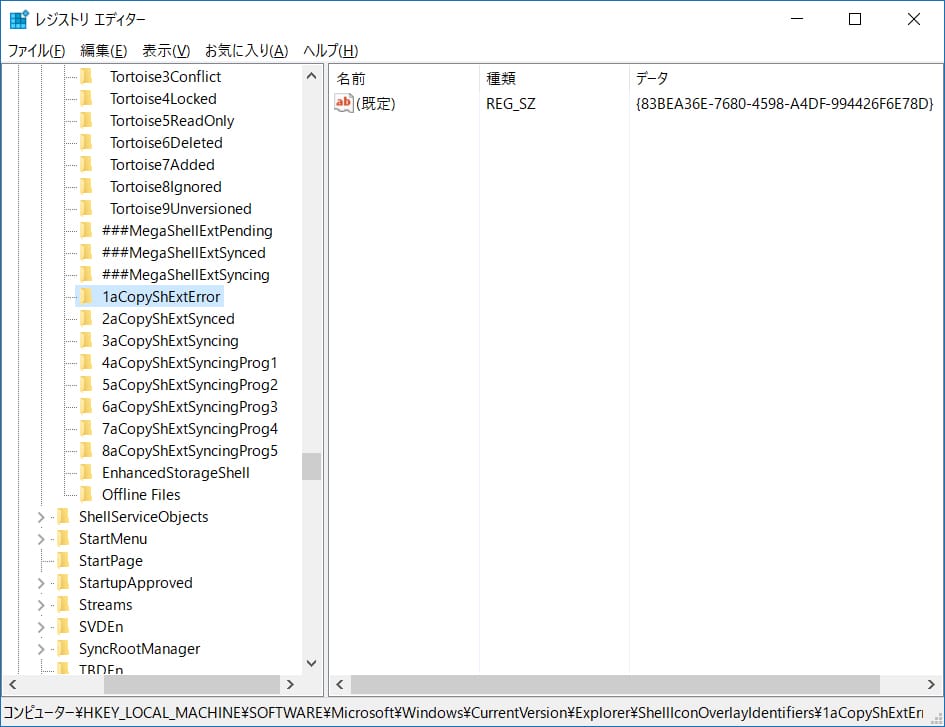The width and height of the screenshot is (945, 727).
Task: Select the StartupApproved key label
Action: tap(136, 583)
